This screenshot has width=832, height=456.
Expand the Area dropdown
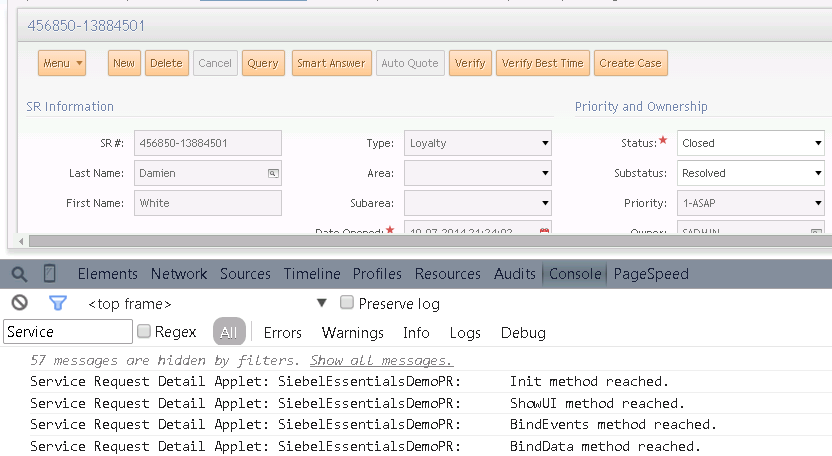544,173
